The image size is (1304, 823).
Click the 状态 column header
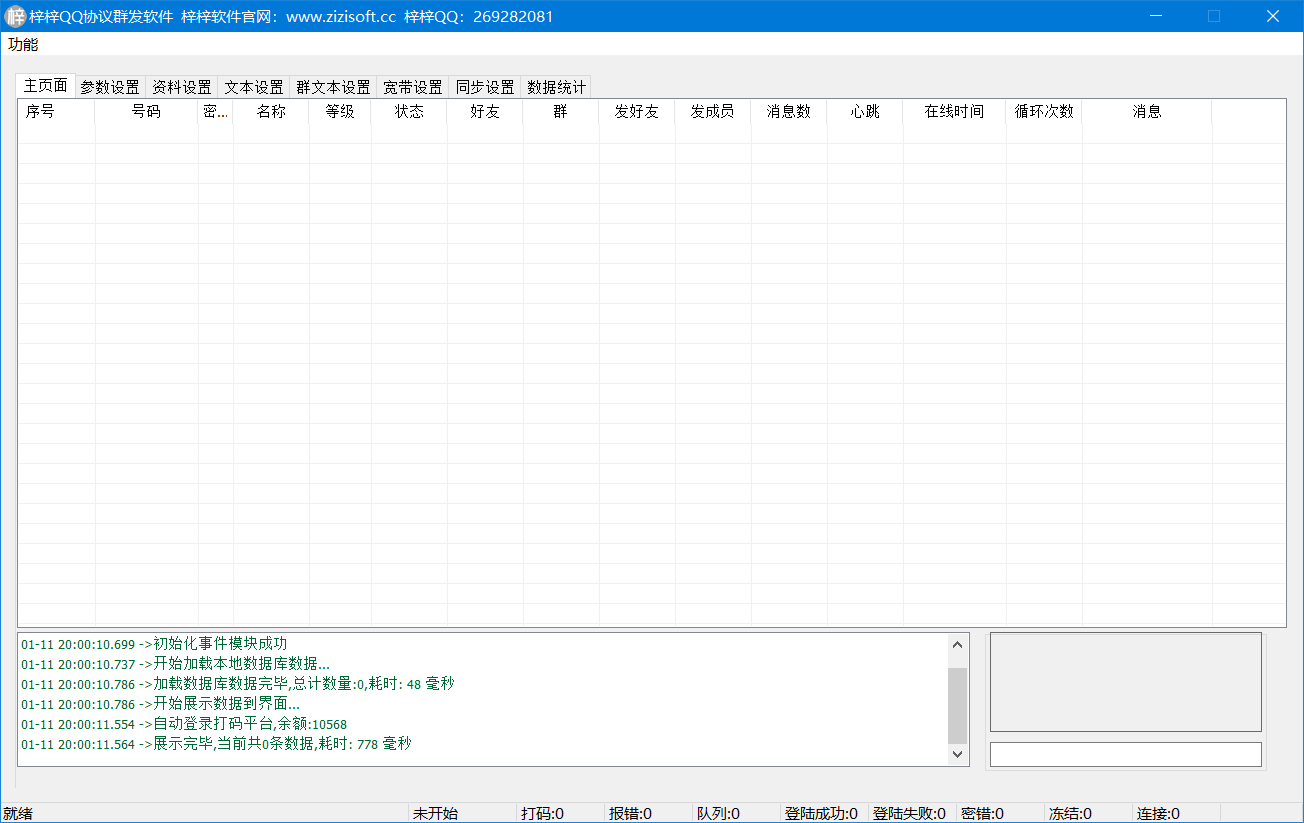pos(409,112)
